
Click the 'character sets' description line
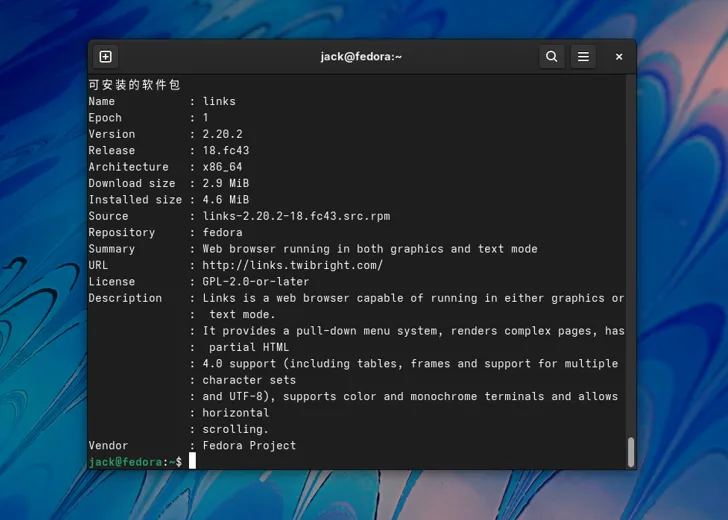coord(249,380)
